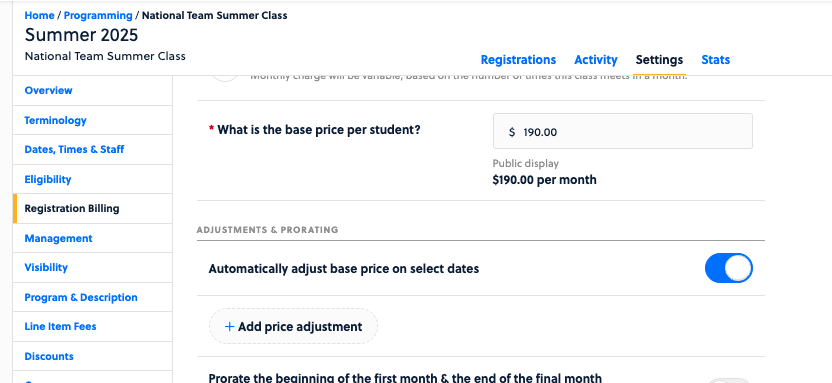
Task: Select the partially visible variable monthly charge radio button
Action: [225, 79]
